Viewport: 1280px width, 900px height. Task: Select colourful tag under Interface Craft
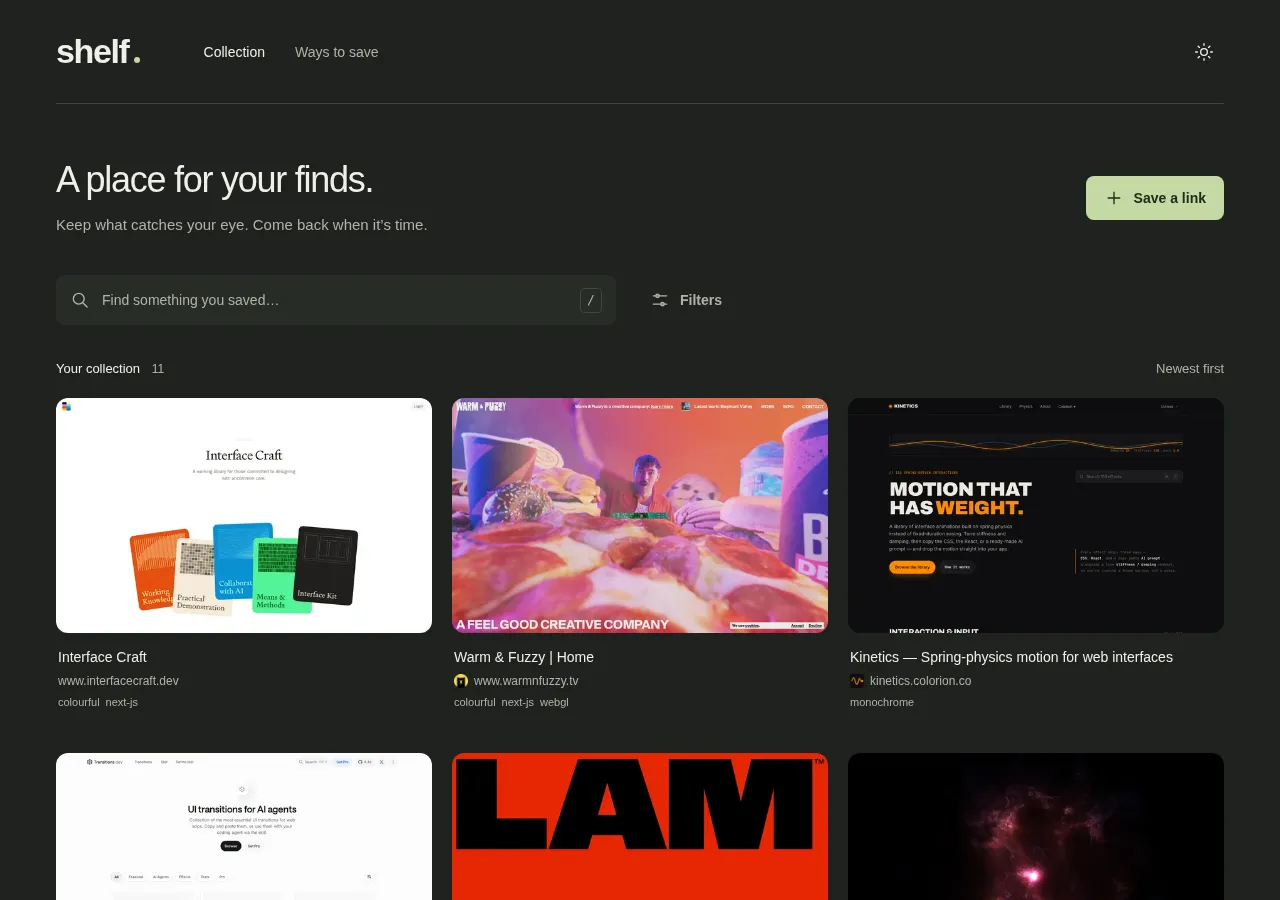coord(79,702)
